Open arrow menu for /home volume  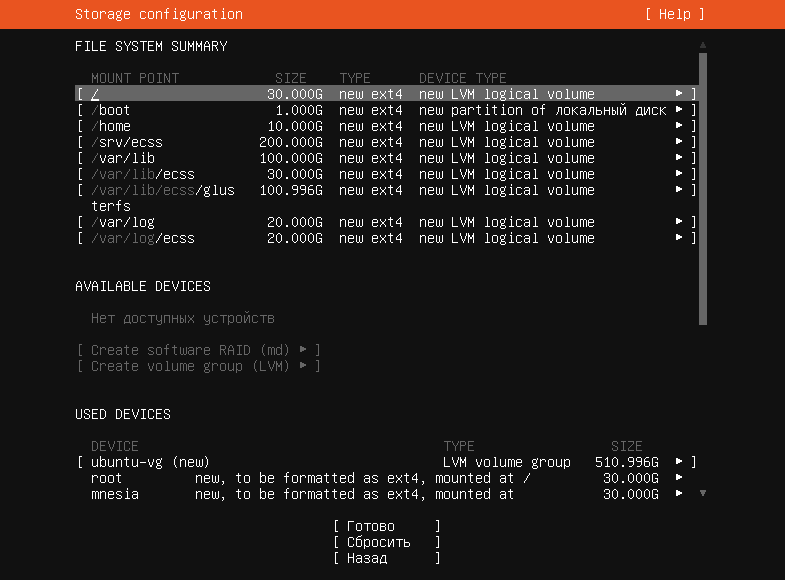[679, 126]
